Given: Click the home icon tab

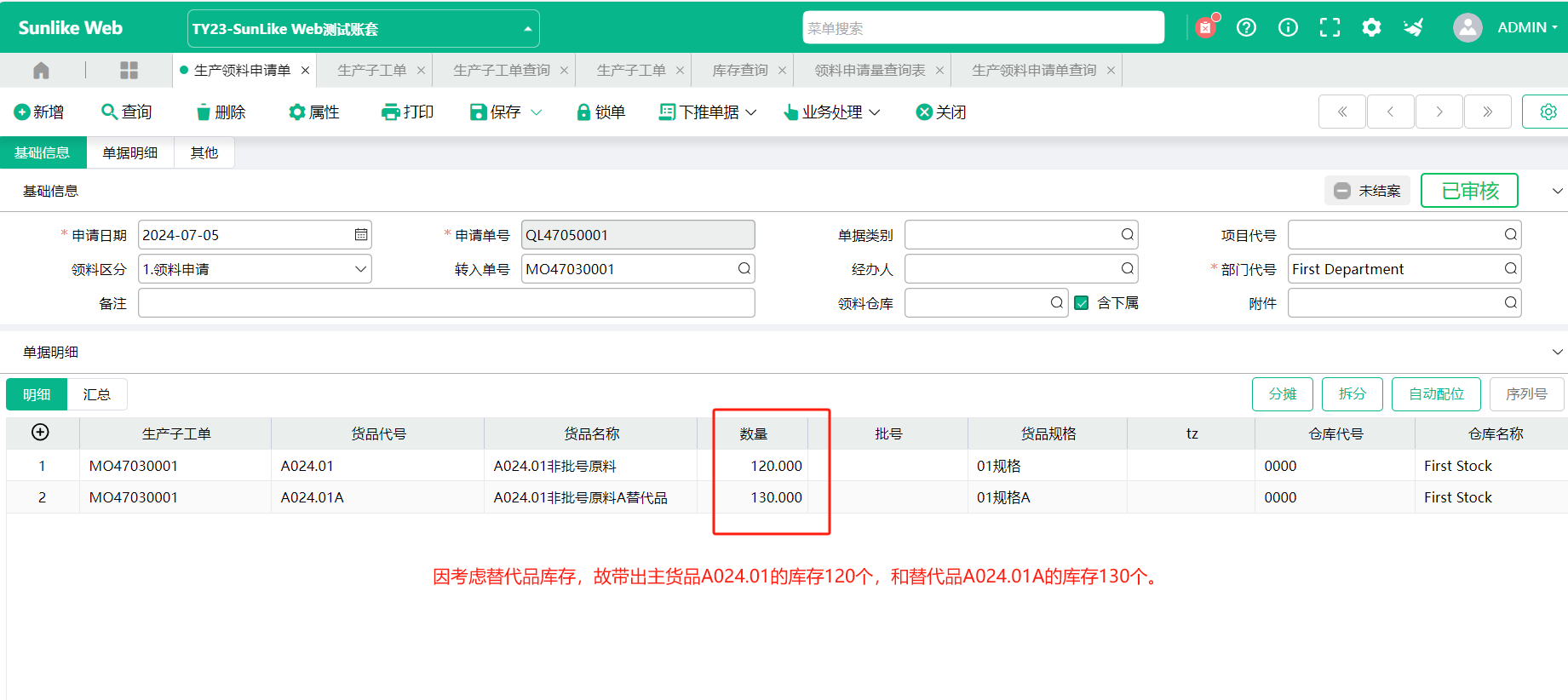Looking at the screenshot, I should click(41, 70).
